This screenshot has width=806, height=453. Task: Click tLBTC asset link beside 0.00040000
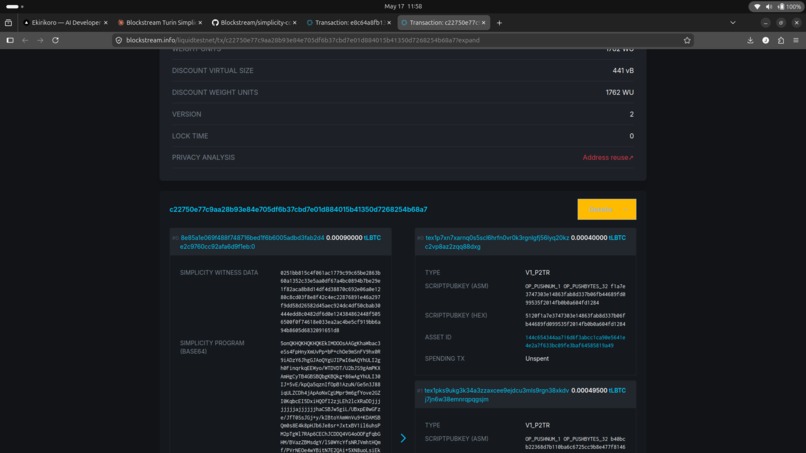(617, 238)
